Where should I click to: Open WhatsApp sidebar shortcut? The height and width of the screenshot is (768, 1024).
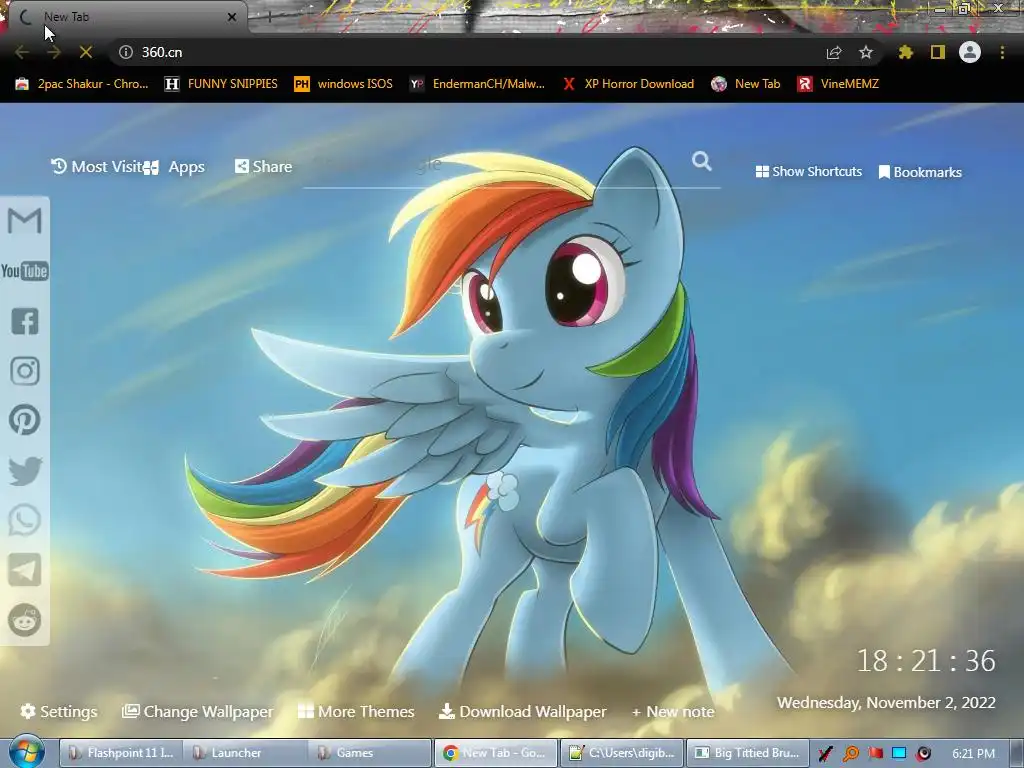25,520
